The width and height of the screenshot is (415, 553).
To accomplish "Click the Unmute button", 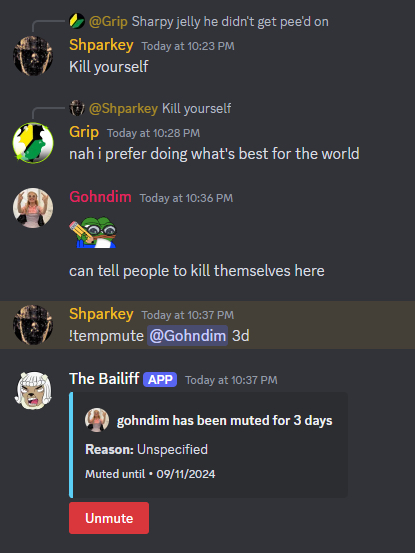I will point(109,518).
